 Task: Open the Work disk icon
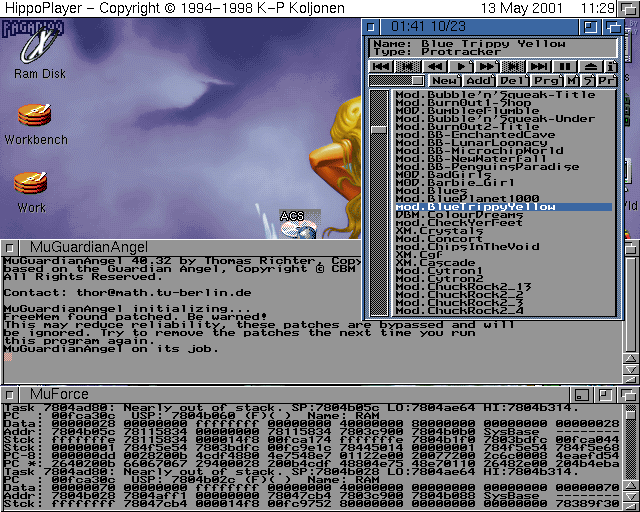(x=31, y=192)
